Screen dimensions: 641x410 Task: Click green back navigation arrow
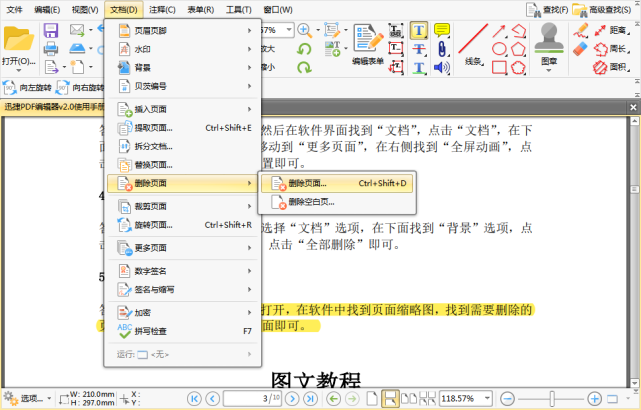pyautogui.click(x=334, y=398)
